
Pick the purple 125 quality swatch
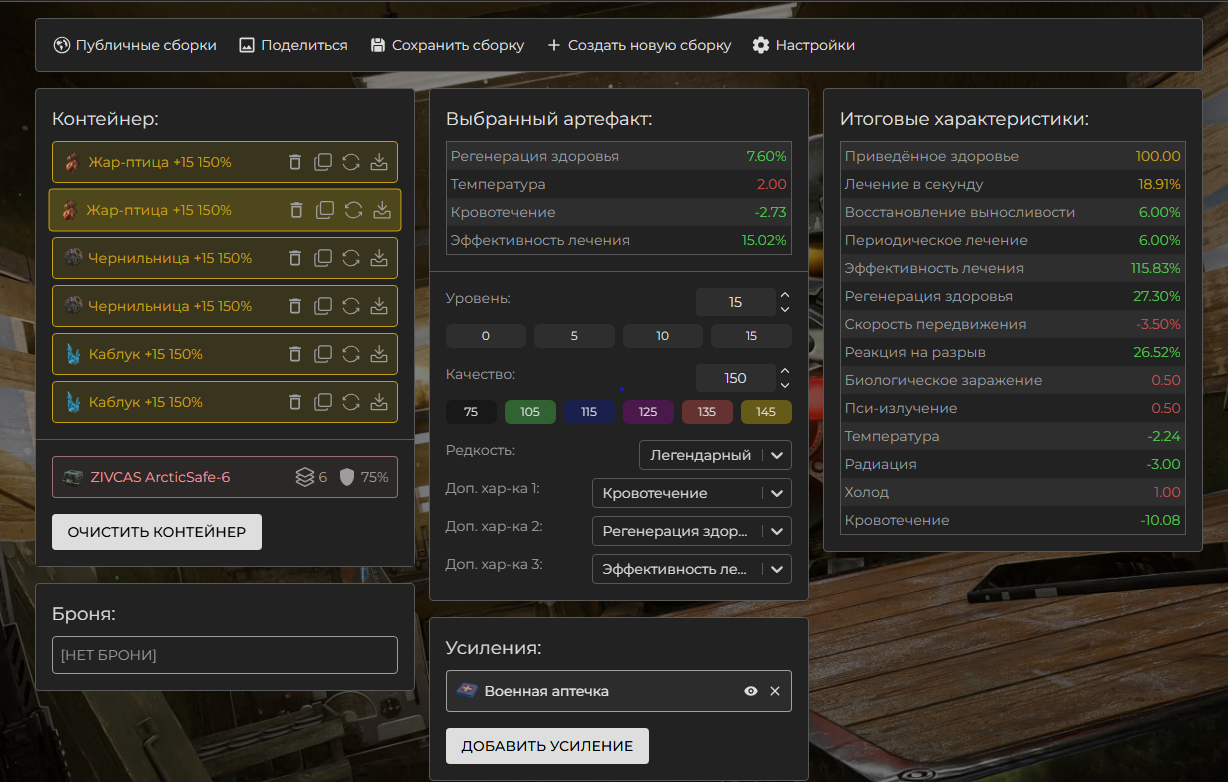point(648,412)
